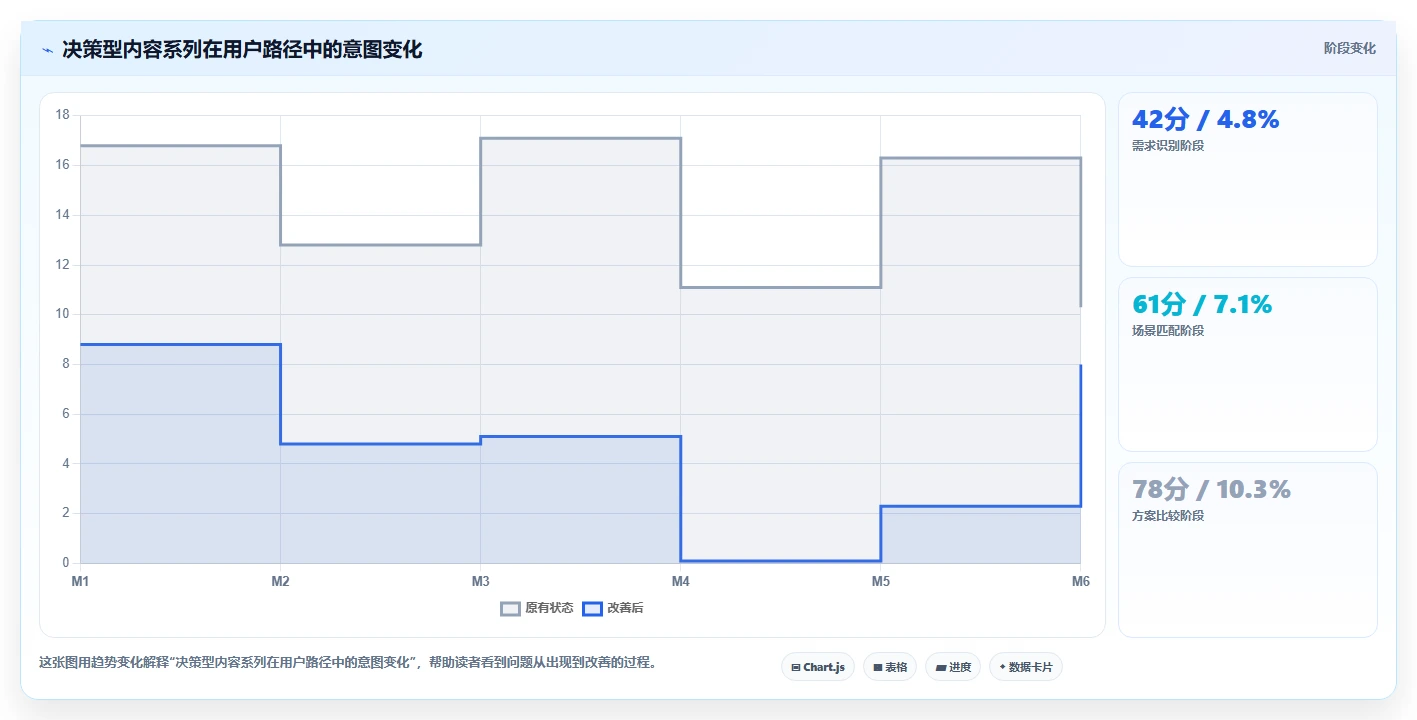The image size is (1417, 720).
Task: Click the M1 x-axis label
Action: (x=80, y=581)
